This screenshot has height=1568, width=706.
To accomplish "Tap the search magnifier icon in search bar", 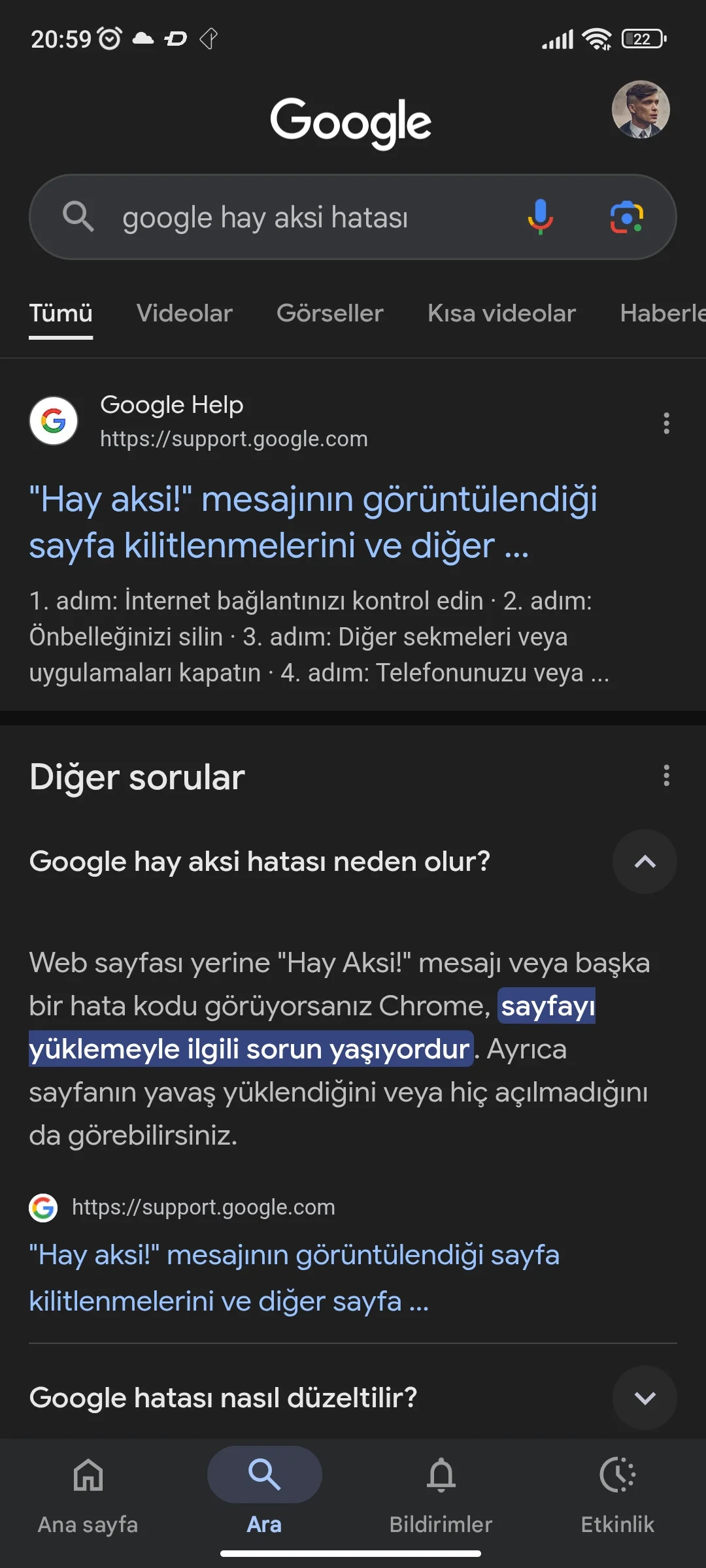I will 78,217.
